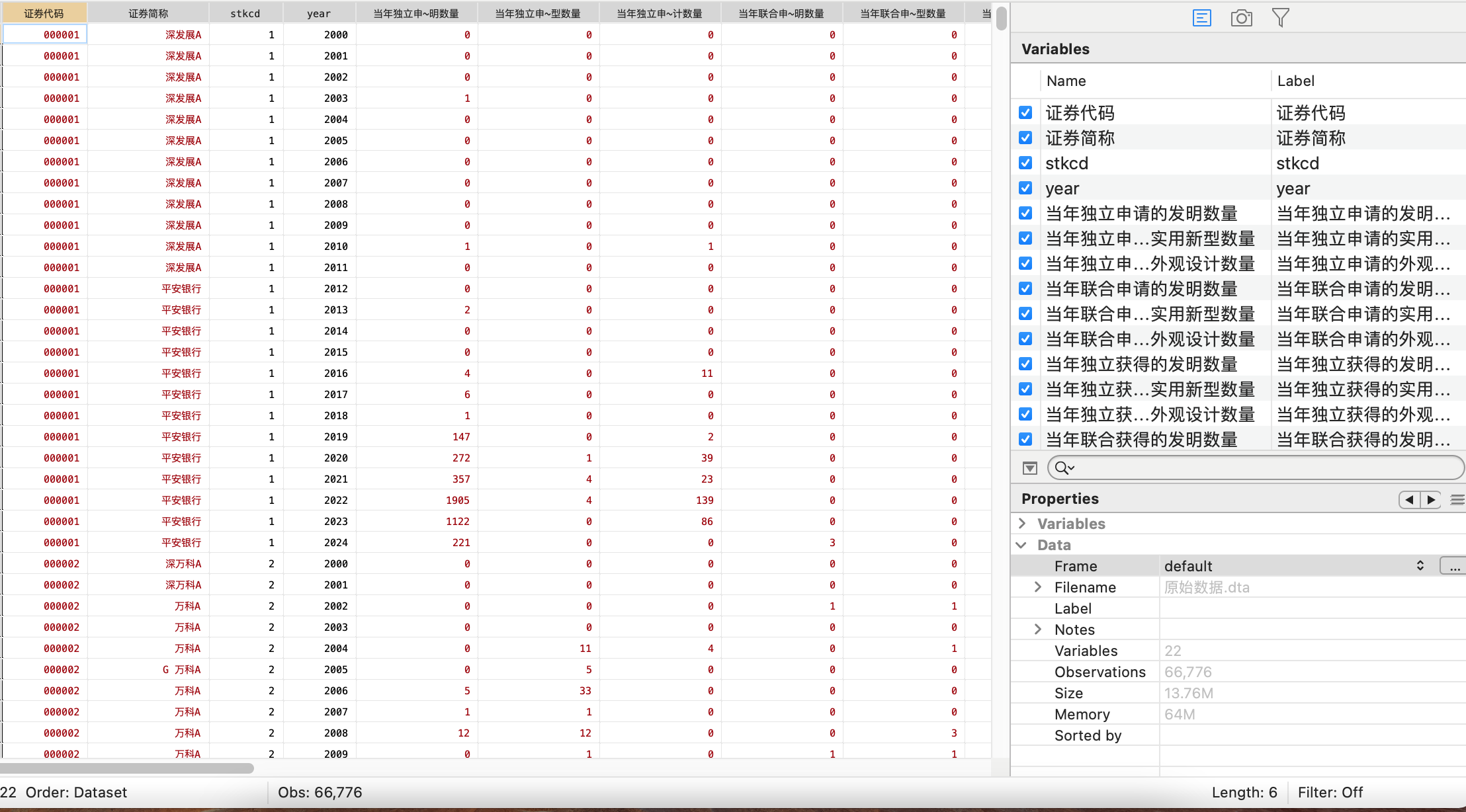Click the Label column header in Variables
Viewport: 1466px width, 812px height.
[1295, 81]
